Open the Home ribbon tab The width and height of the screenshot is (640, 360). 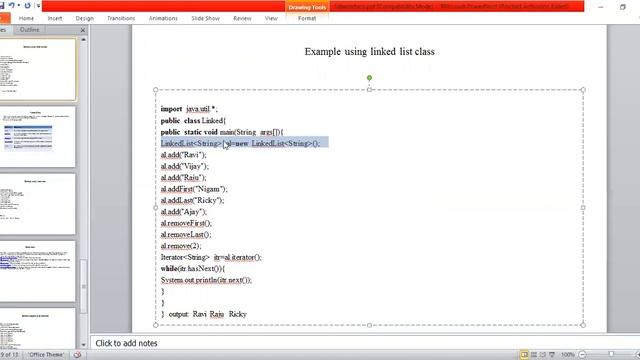26,18
